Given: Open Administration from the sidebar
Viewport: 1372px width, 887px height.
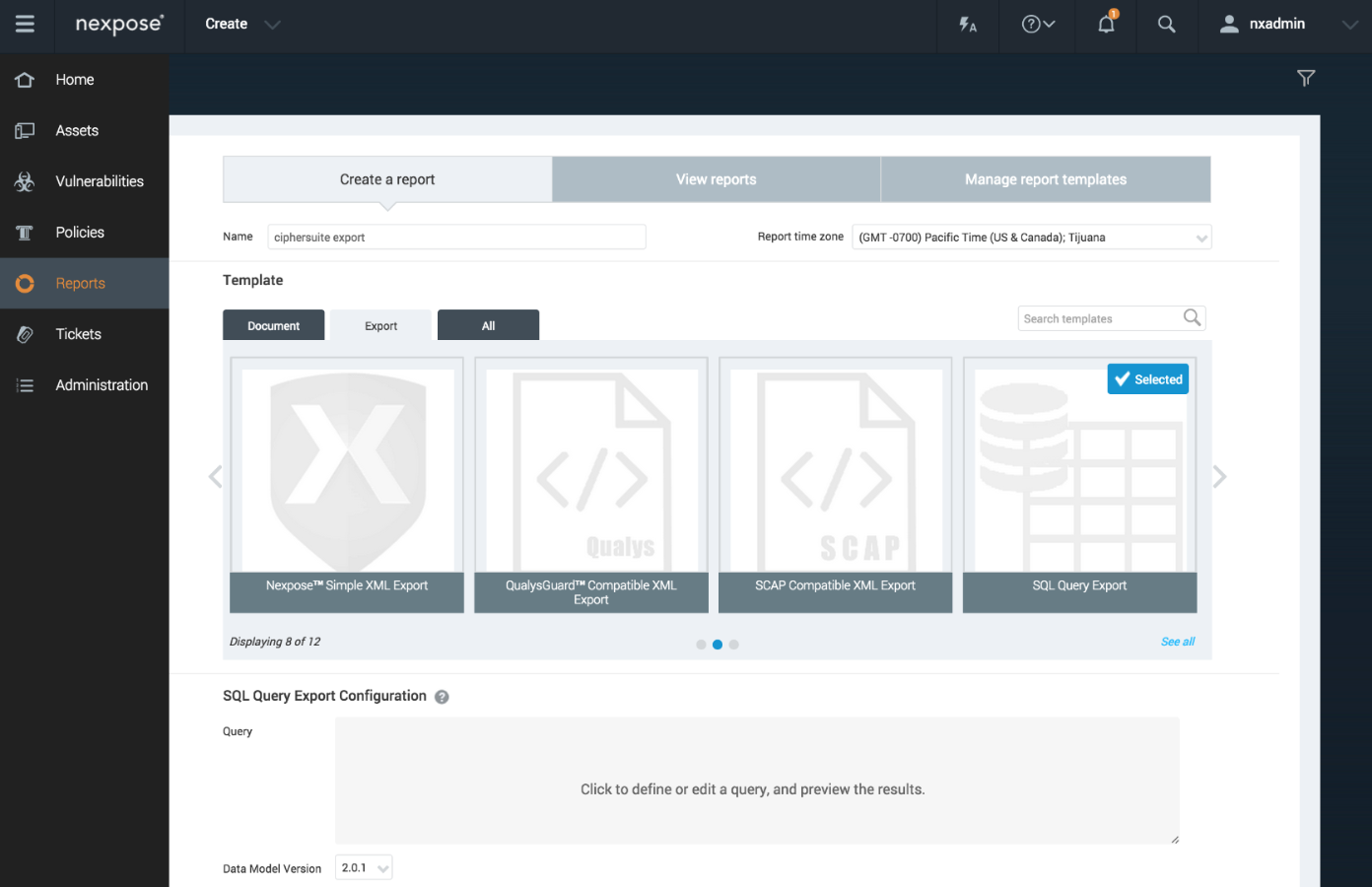Looking at the screenshot, I should tap(102, 385).
